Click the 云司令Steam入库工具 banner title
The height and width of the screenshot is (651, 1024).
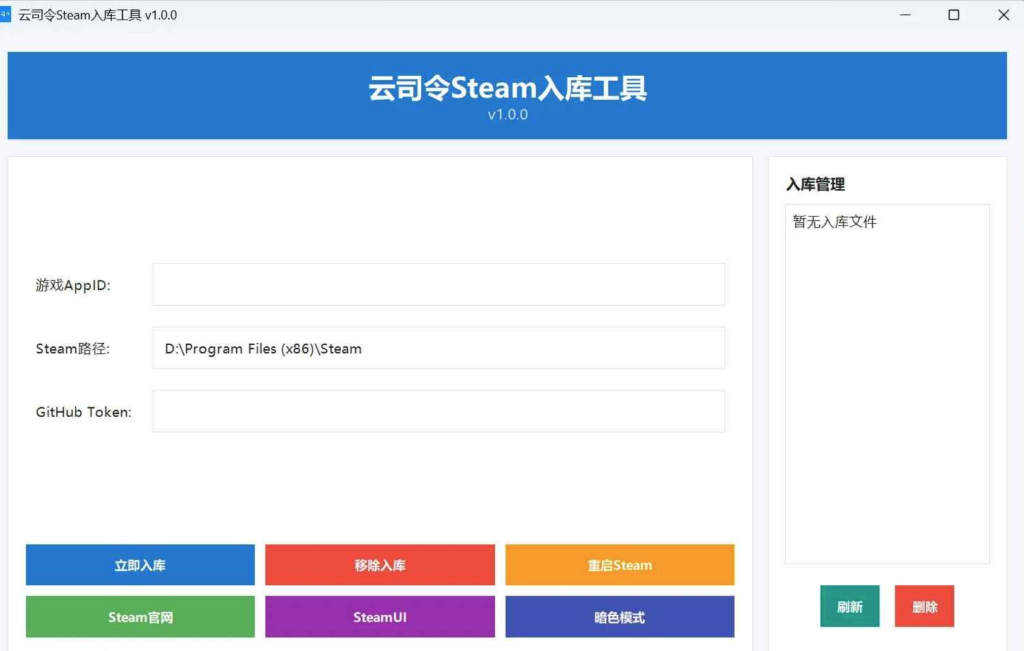[x=507, y=88]
